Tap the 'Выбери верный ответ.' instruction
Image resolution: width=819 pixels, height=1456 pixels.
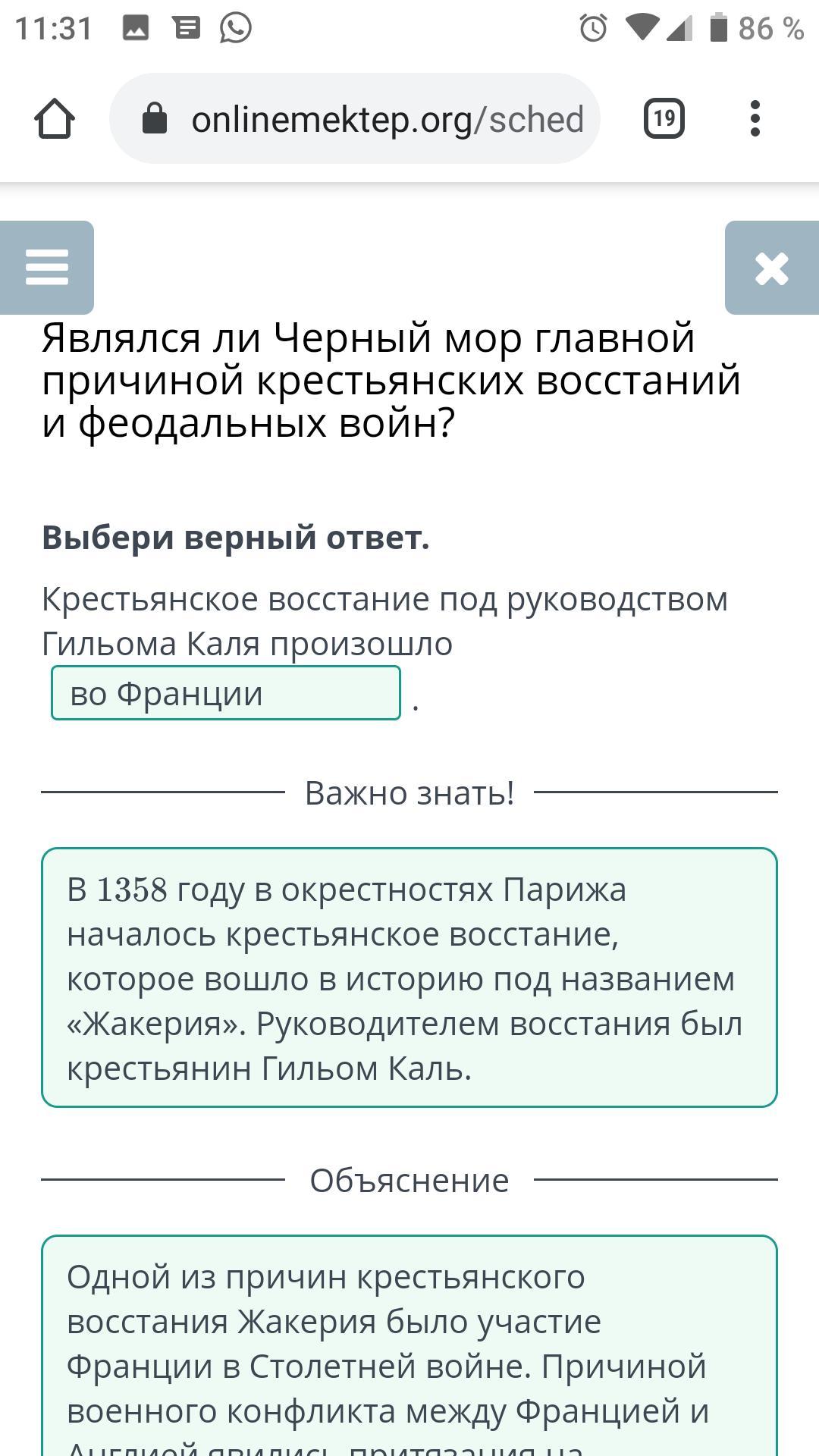coord(236,538)
